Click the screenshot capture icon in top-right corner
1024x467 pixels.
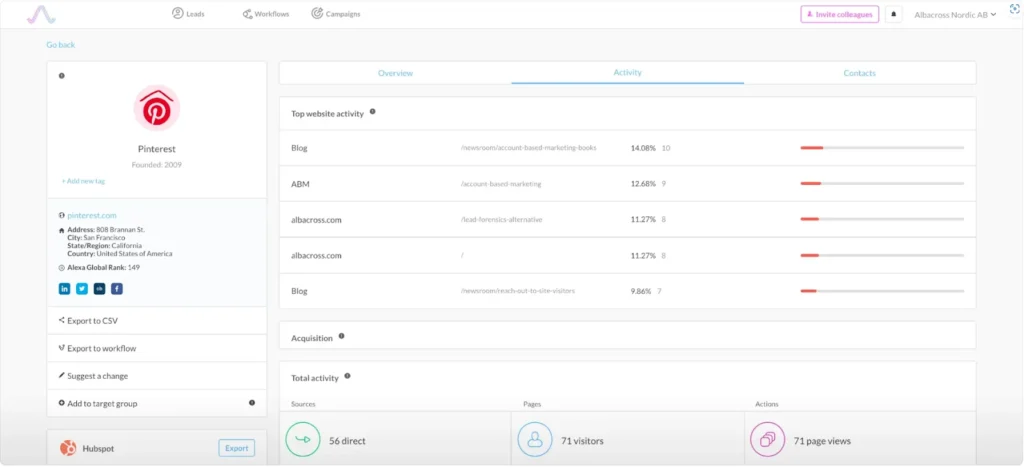point(1014,9)
